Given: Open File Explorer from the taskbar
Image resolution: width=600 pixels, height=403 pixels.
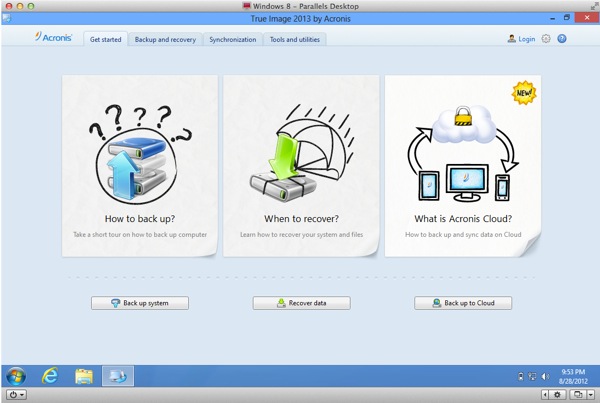Looking at the screenshot, I should pyautogui.click(x=84, y=376).
